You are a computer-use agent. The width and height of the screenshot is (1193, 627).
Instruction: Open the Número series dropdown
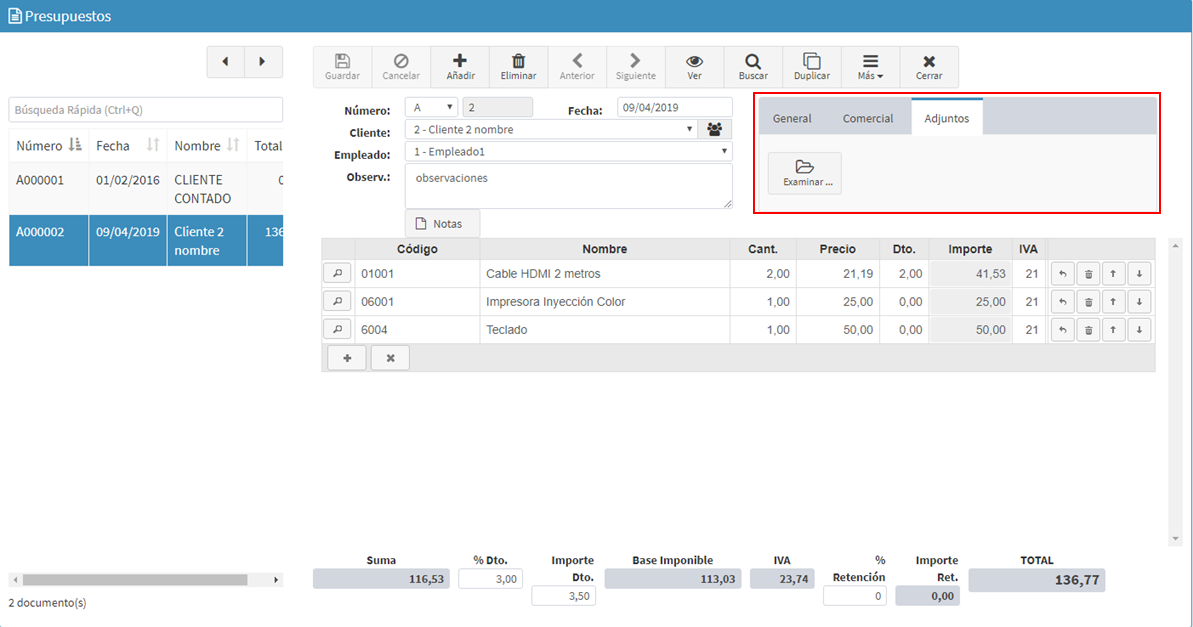(431, 107)
